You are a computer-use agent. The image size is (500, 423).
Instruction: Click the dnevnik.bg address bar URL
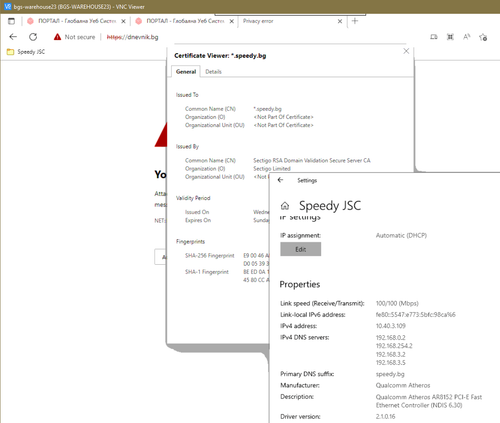tap(132, 37)
